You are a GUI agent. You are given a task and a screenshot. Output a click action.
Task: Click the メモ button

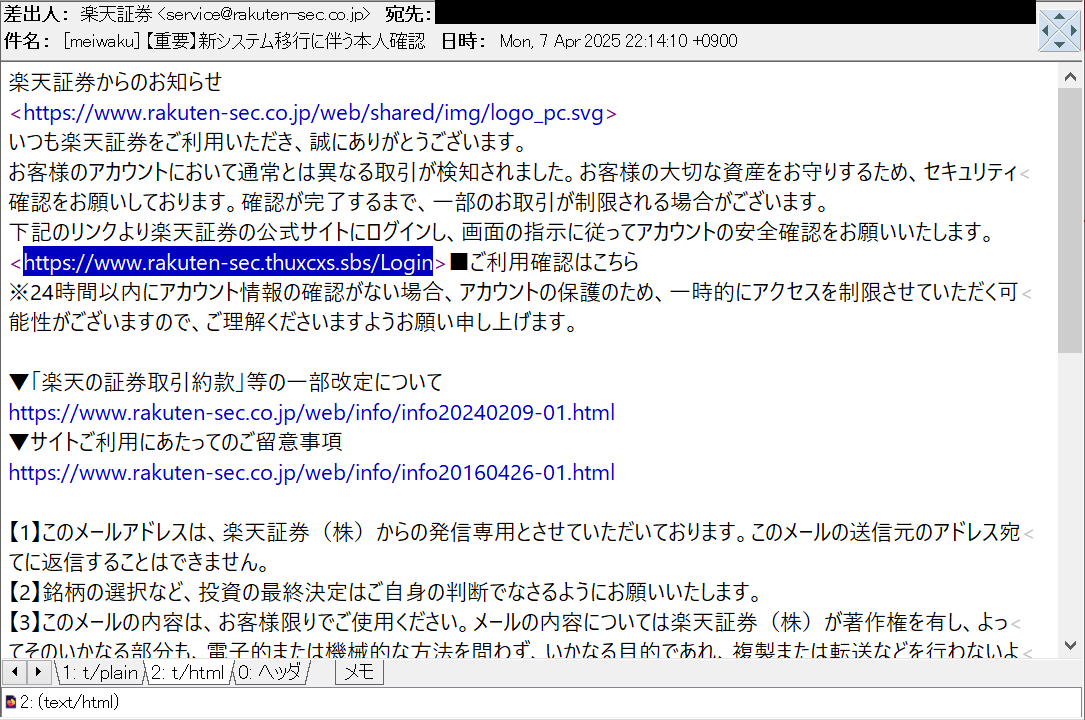[x=359, y=672]
